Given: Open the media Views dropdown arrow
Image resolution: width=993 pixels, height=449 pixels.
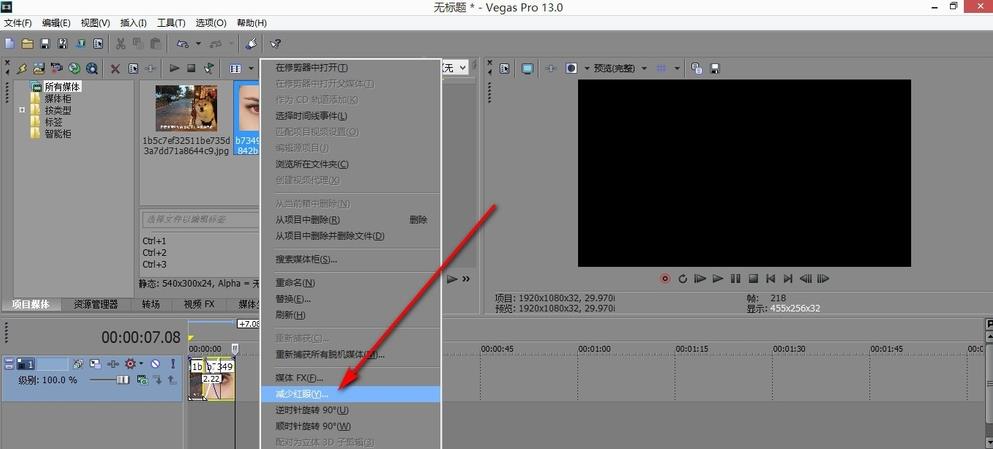Looking at the screenshot, I should [x=251, y=68].
